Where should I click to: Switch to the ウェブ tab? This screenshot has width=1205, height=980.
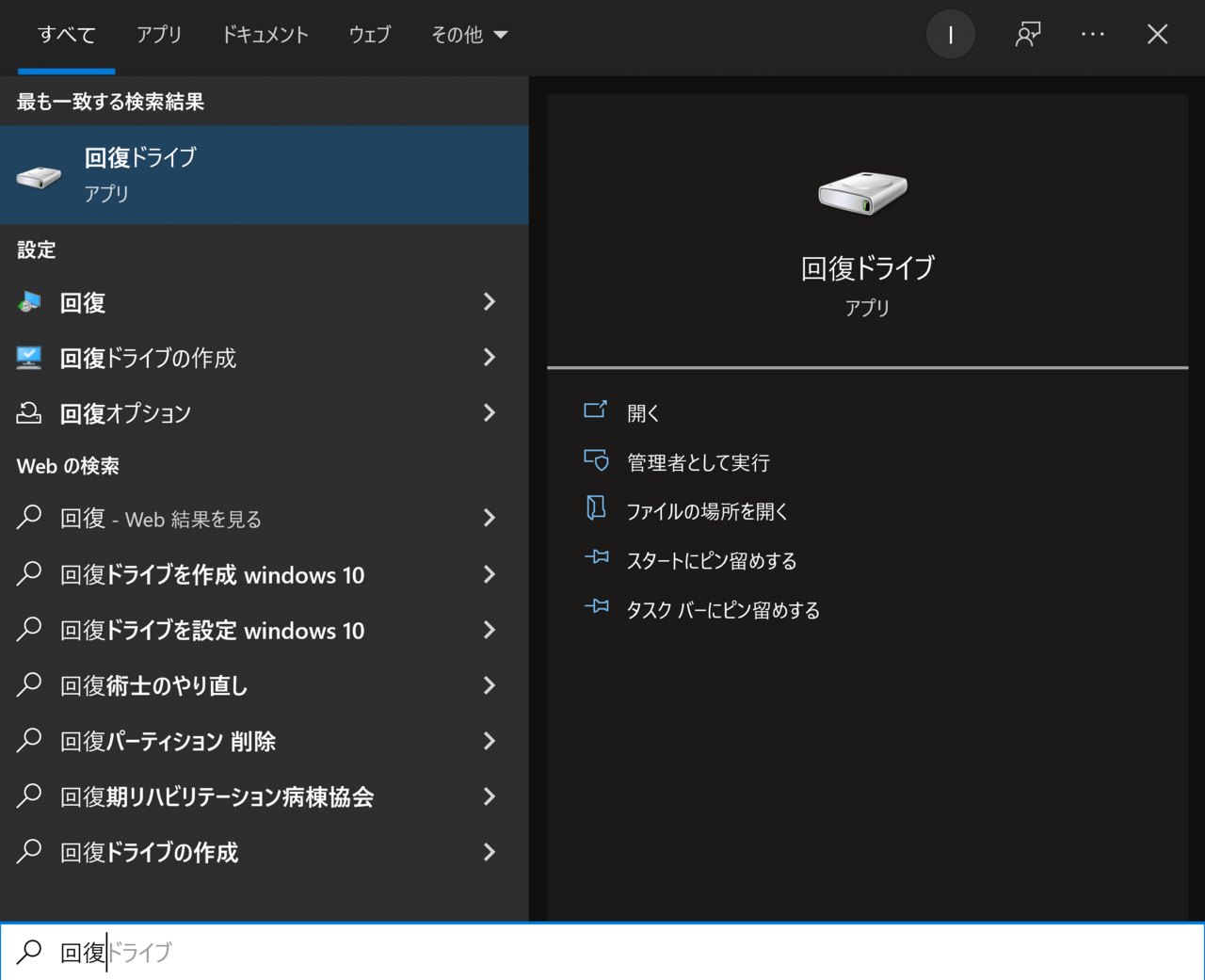(369, 35)
